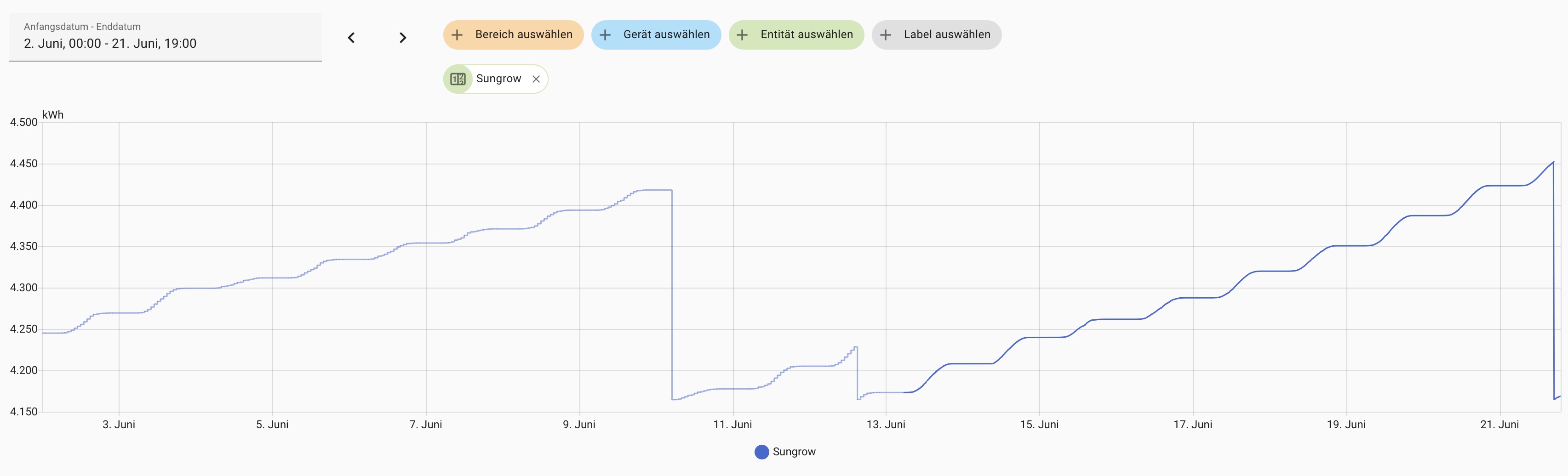Toggle Sungrow series in chart legend
This screenshot has width=1568, height=476.
794,452
